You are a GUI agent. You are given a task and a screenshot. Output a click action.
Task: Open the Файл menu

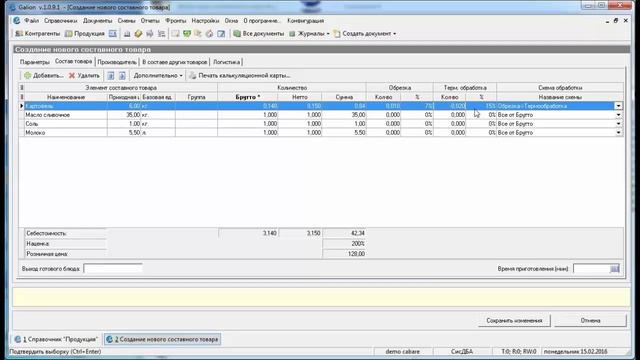point(31,20)
